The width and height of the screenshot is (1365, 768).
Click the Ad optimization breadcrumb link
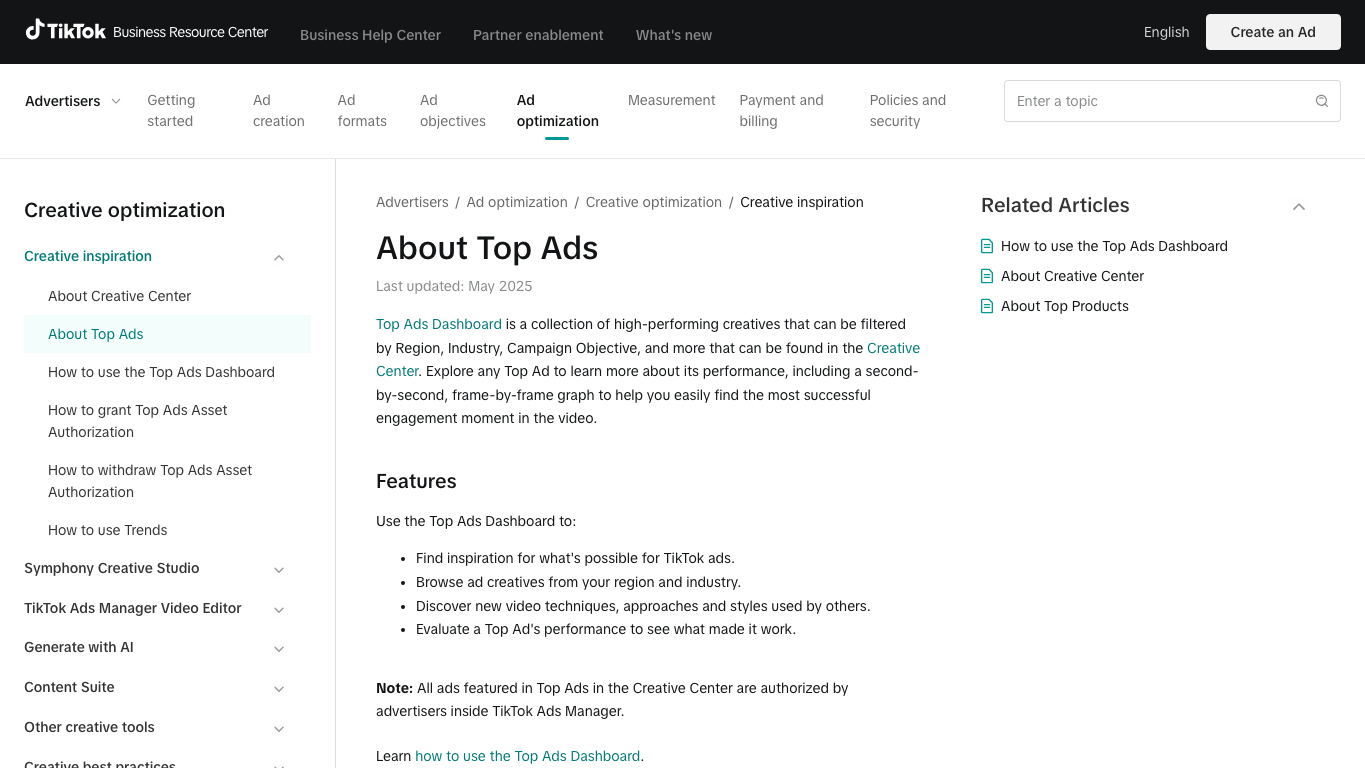click(x=517, y=202)
